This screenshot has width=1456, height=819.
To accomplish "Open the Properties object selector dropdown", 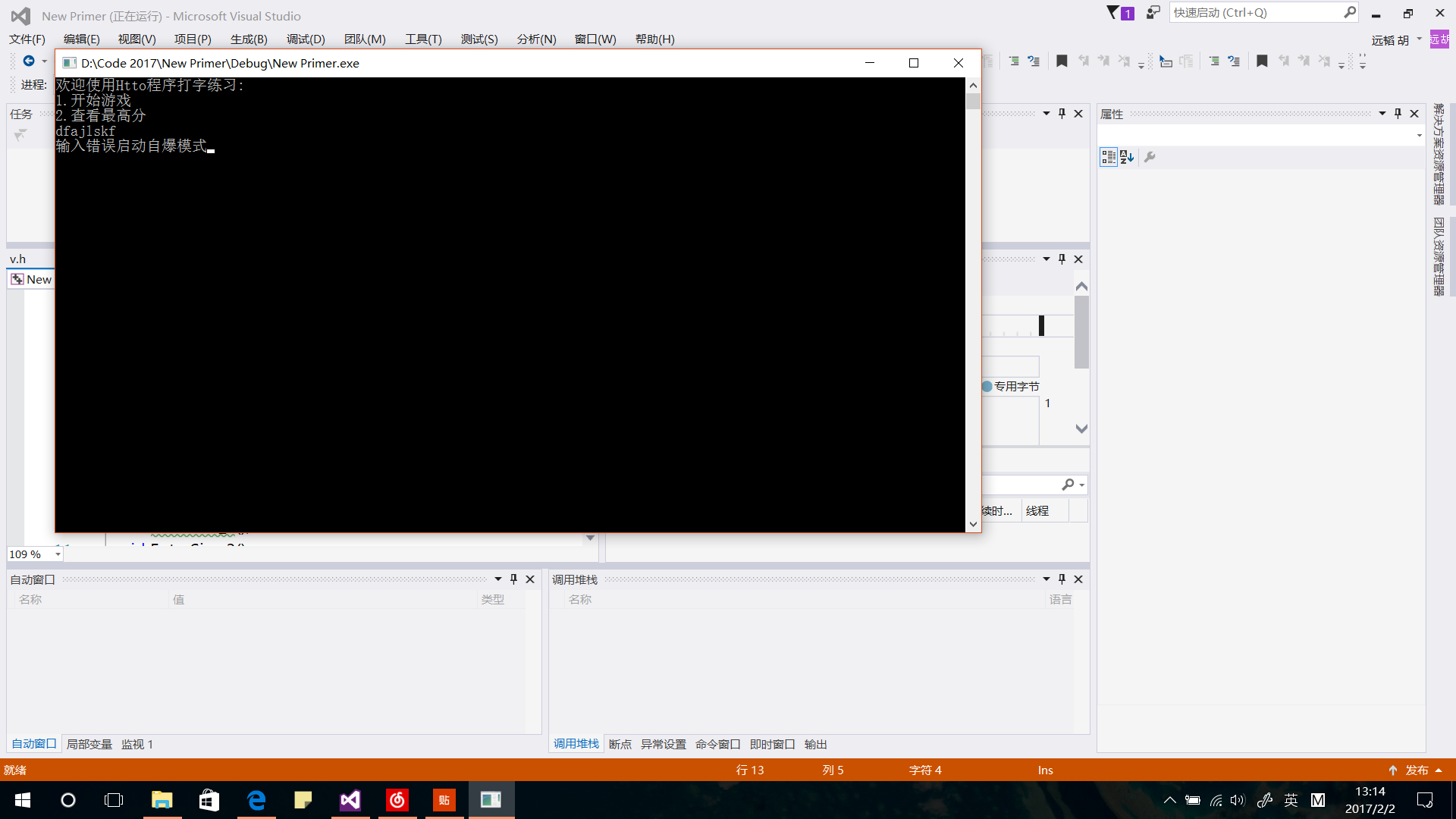I will (1420, 136).
